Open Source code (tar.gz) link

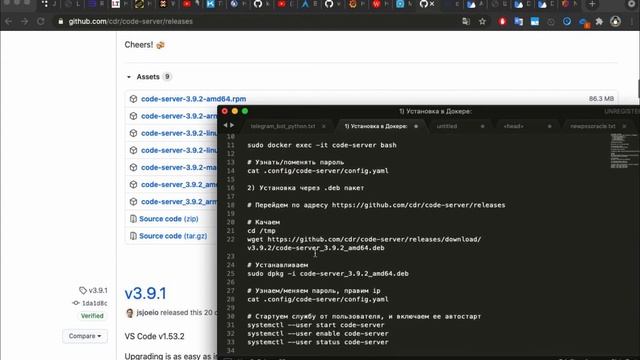(173, 236)
